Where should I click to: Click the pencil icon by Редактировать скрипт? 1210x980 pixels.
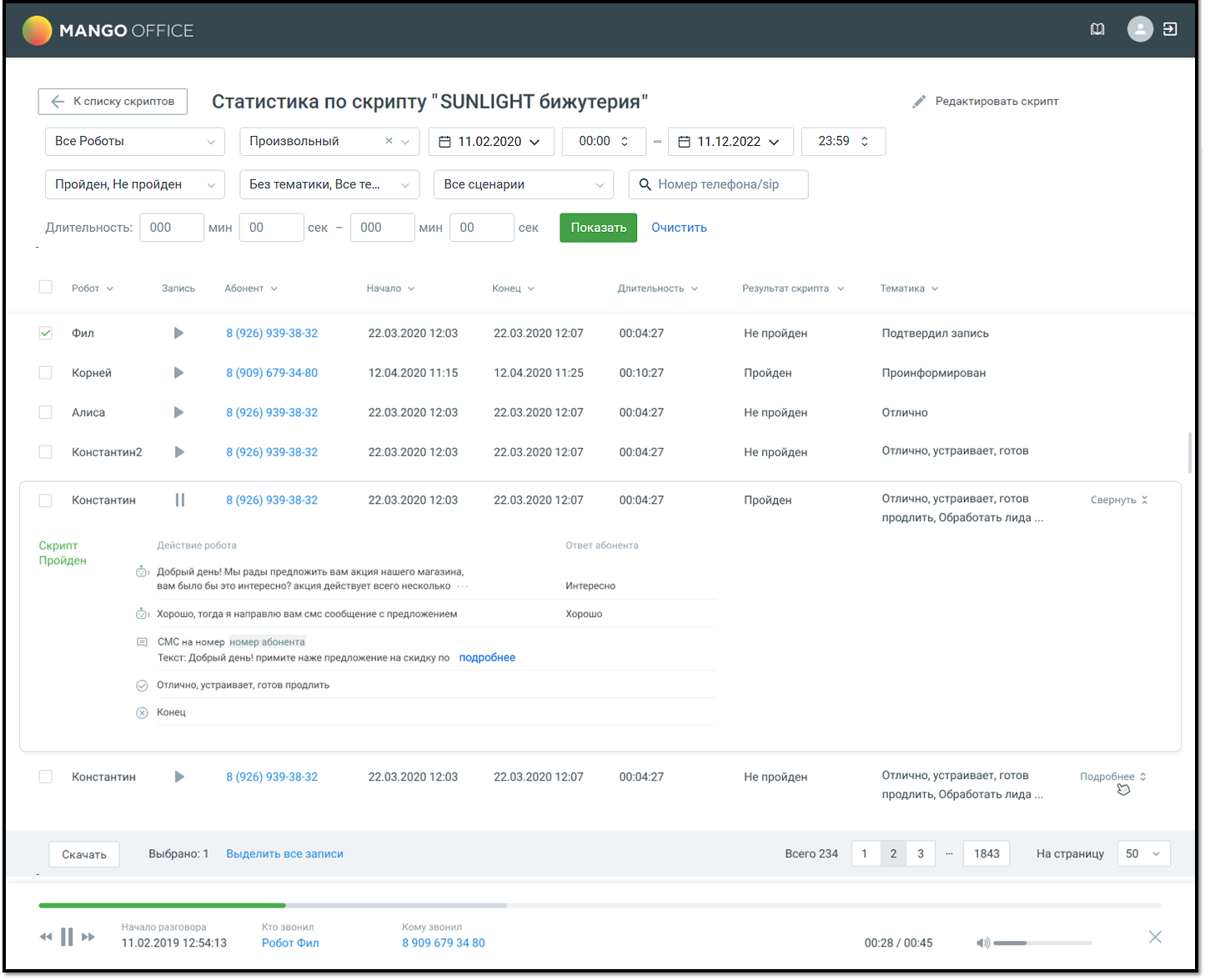pyautogui.click(x=919, y=102)
